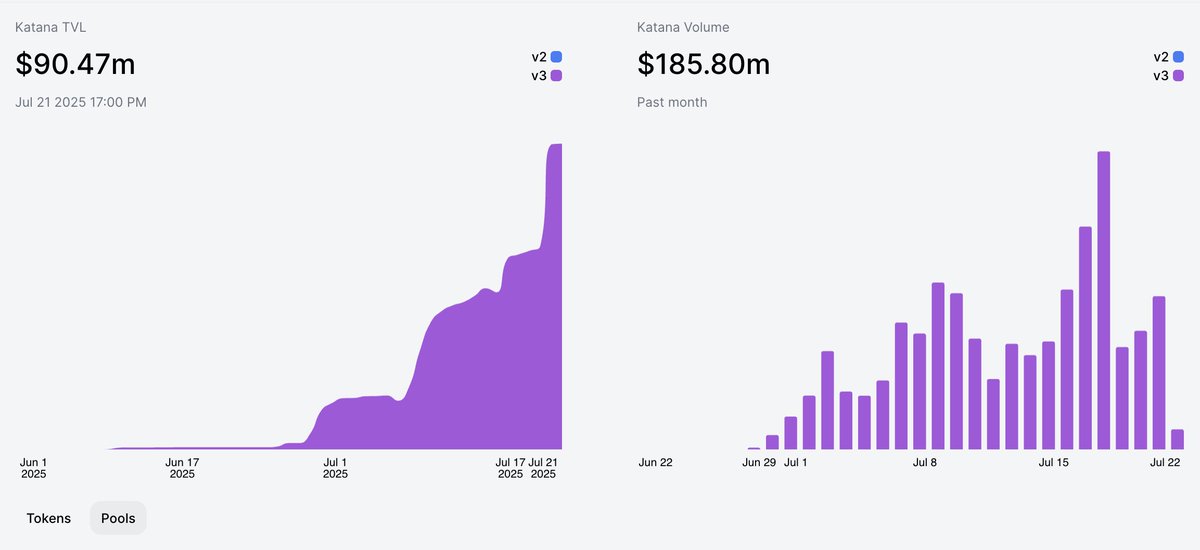Click the blue v2 swatch in TVL legend
Image resolution: width=1200 pixels, height=550 pixels.
coord(556,57)
